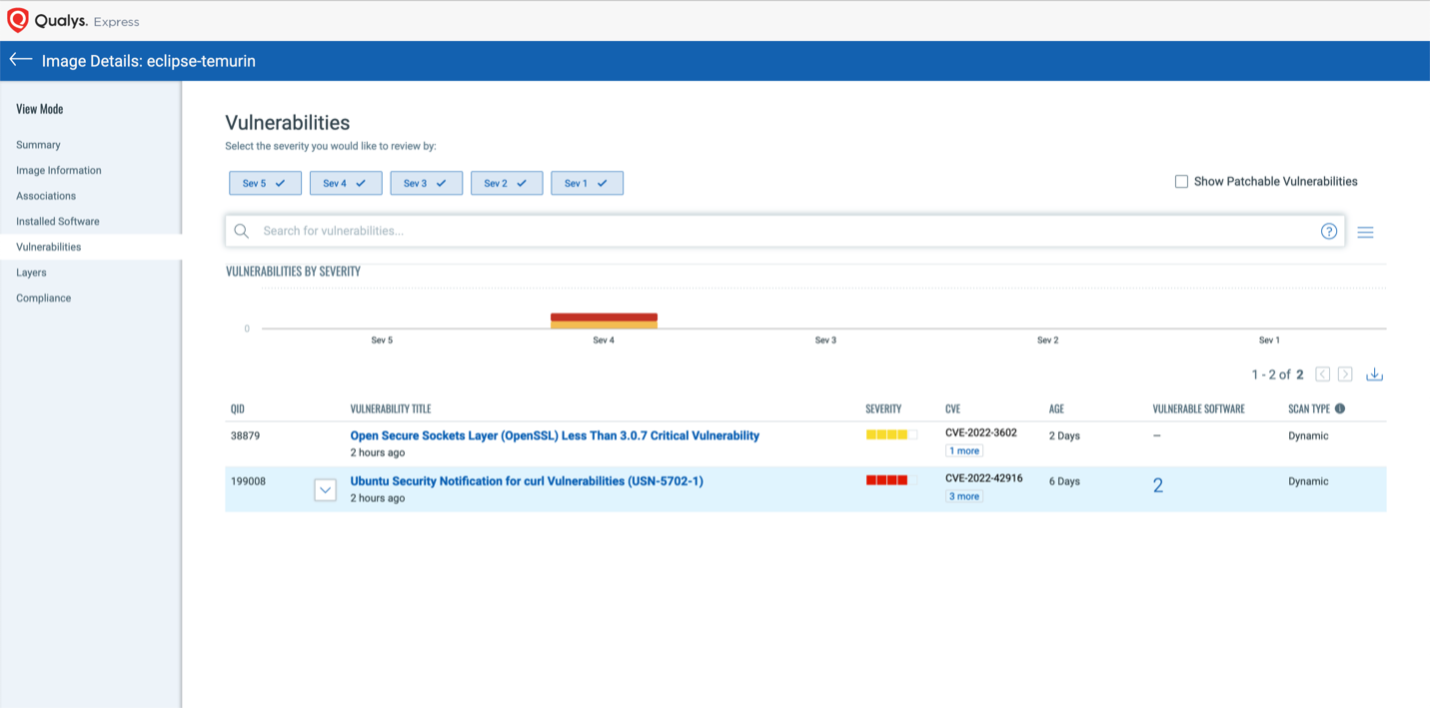
Task: Go back using the left arrow icon
Action: [x=21, y=60]
